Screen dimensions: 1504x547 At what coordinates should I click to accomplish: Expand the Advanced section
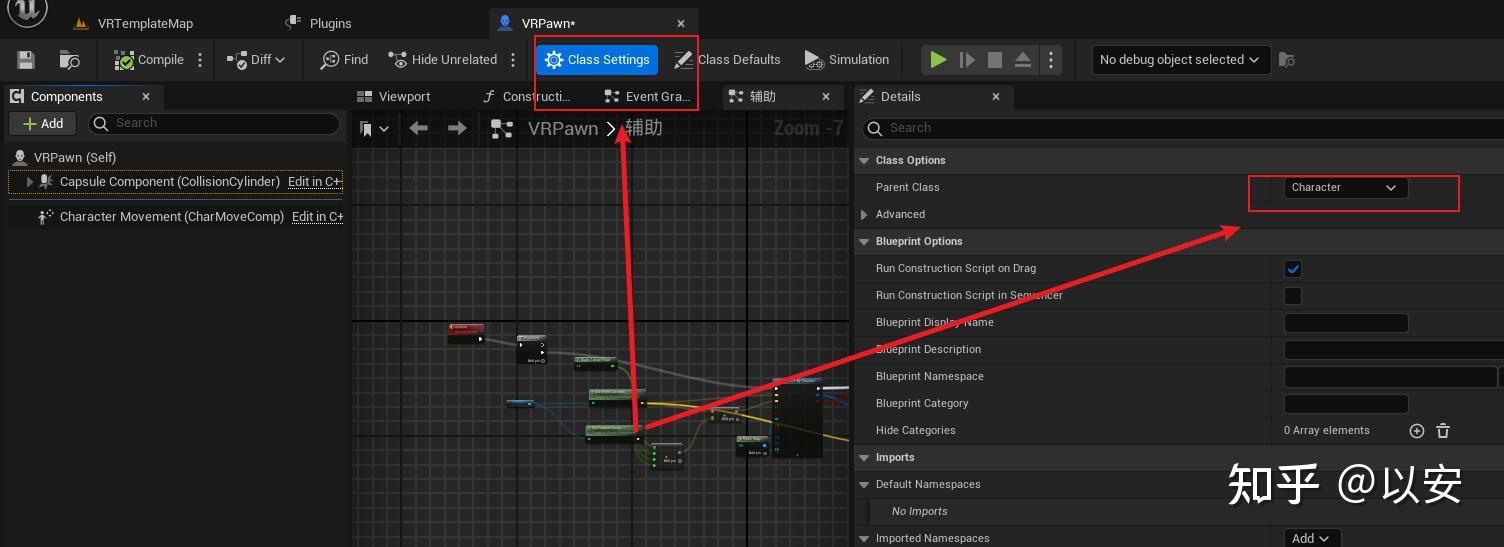865,215
